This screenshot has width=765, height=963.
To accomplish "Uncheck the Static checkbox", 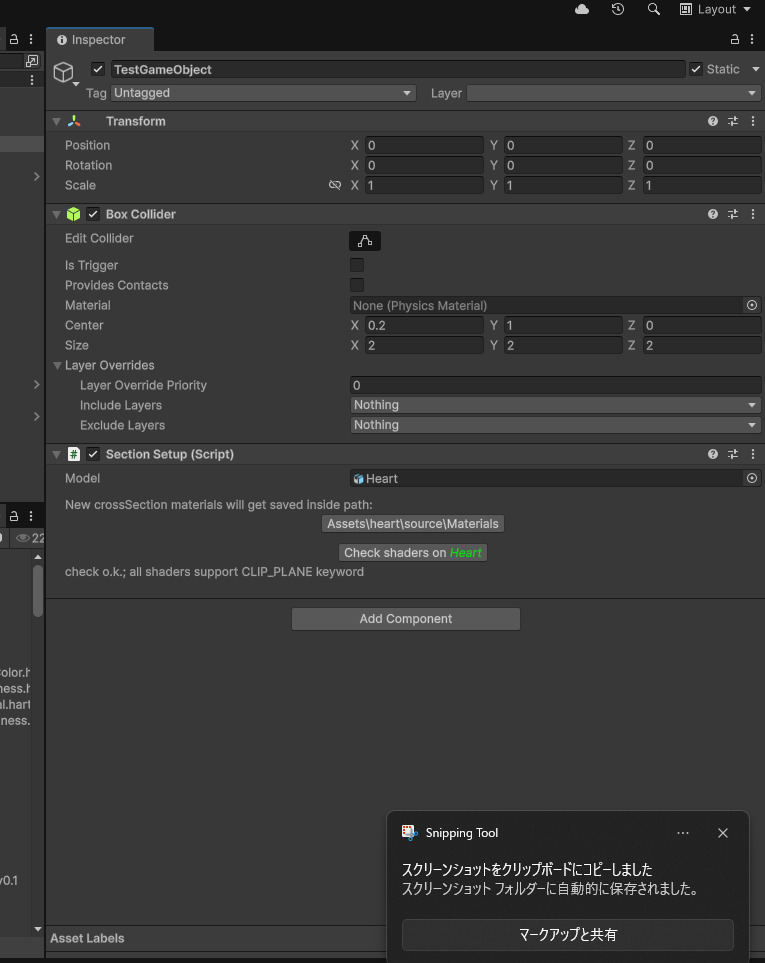I will click(x=696, y=69).
